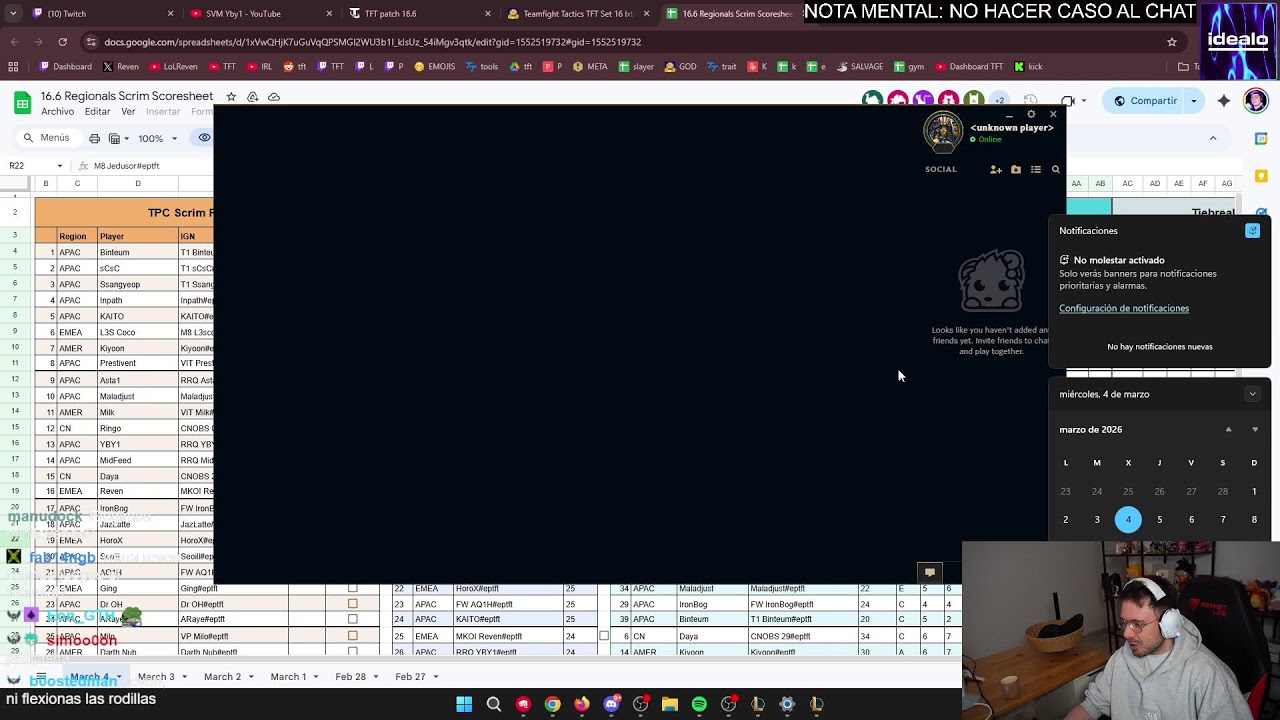Open the Gemini sparkle icon in Sheets
Viewport: 1280px width, 720px height.
pos(1224,101)
